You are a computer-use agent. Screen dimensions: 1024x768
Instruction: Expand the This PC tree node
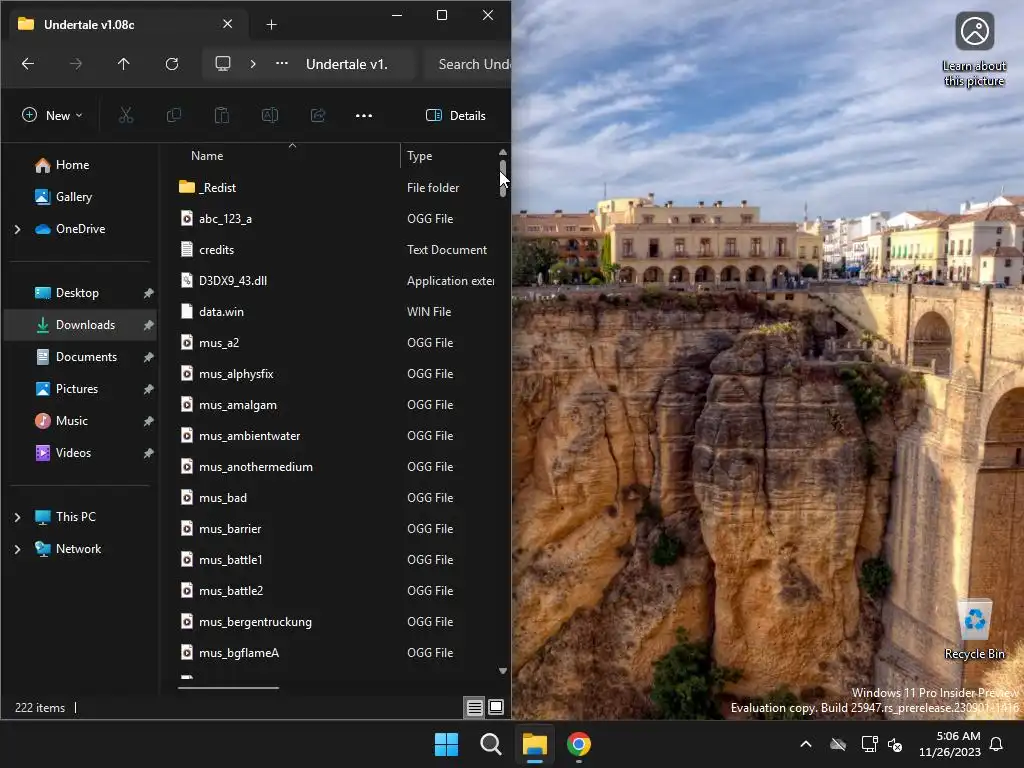[18, 517]
